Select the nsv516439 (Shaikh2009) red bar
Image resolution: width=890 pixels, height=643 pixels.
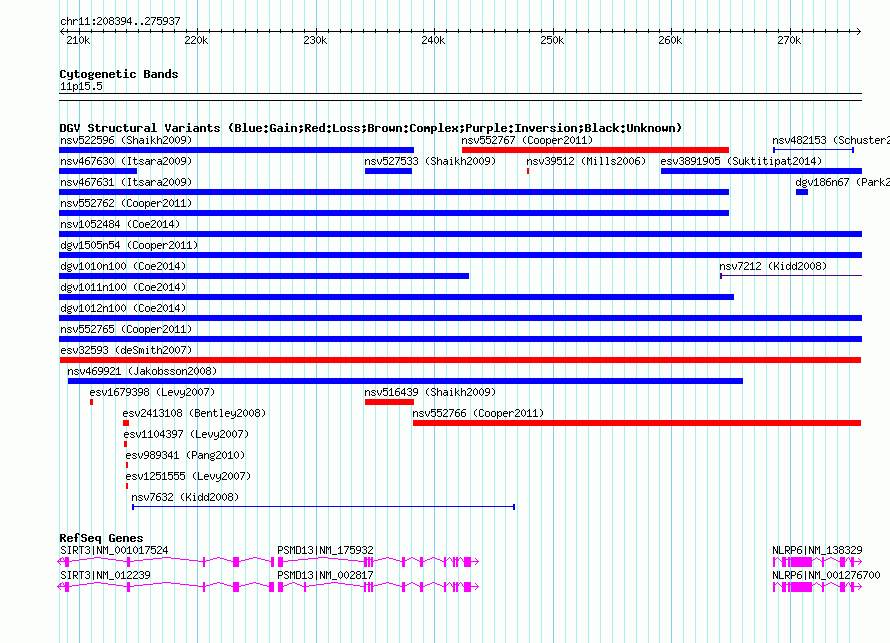[x=389, y=402]
